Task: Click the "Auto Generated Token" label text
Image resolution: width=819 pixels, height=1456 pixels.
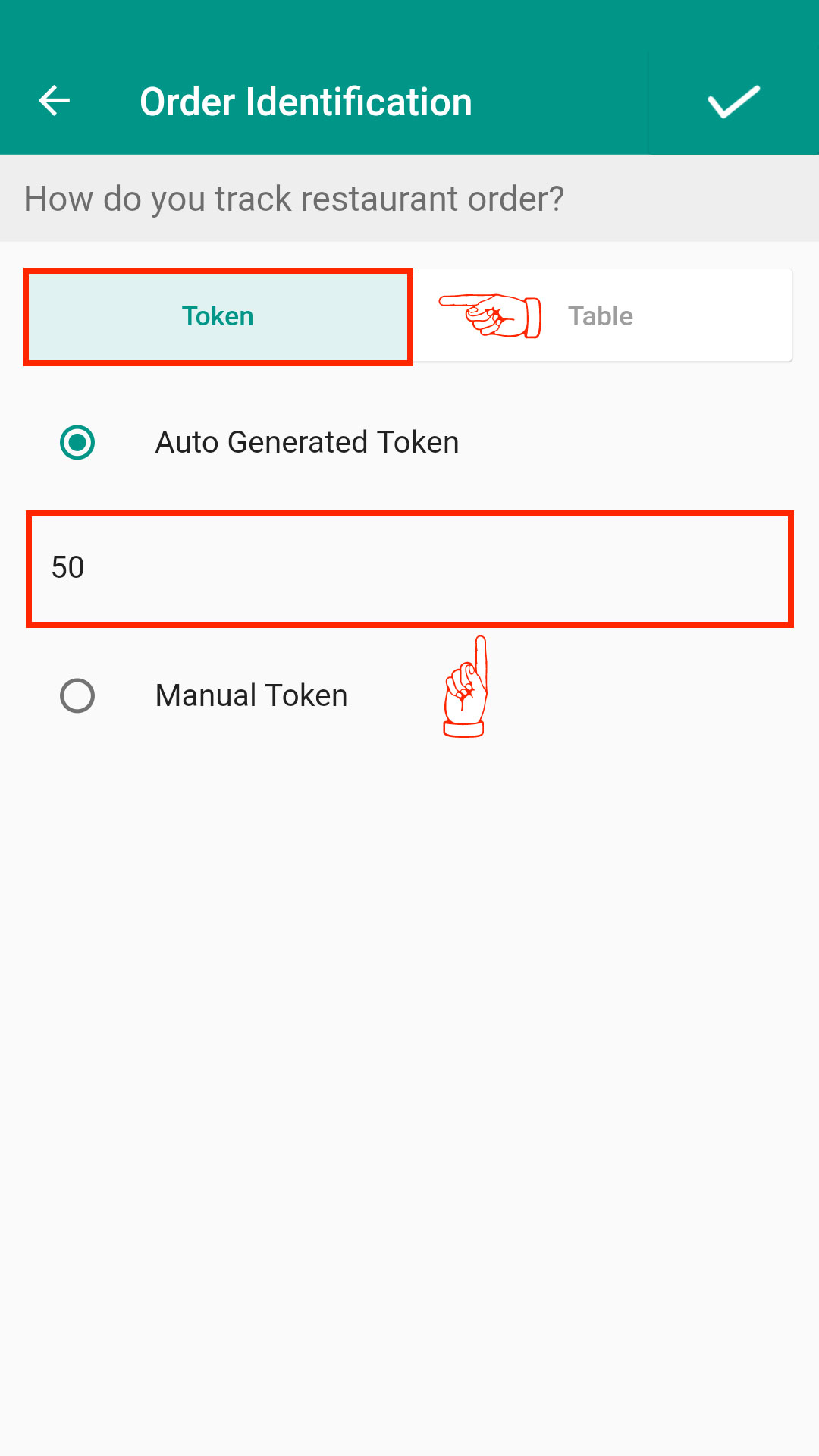Action: pyautogui.click(x=307, y=442)
